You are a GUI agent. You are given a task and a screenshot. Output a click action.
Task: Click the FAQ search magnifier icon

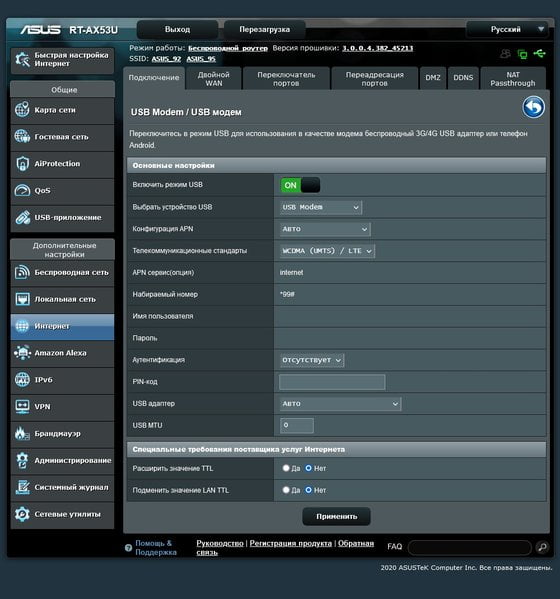pos(542,547)
